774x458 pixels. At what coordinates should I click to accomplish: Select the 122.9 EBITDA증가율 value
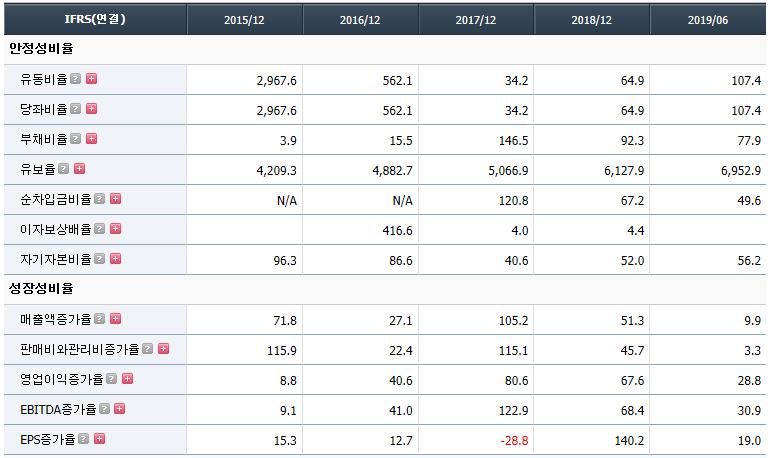(x=513, y=411)
